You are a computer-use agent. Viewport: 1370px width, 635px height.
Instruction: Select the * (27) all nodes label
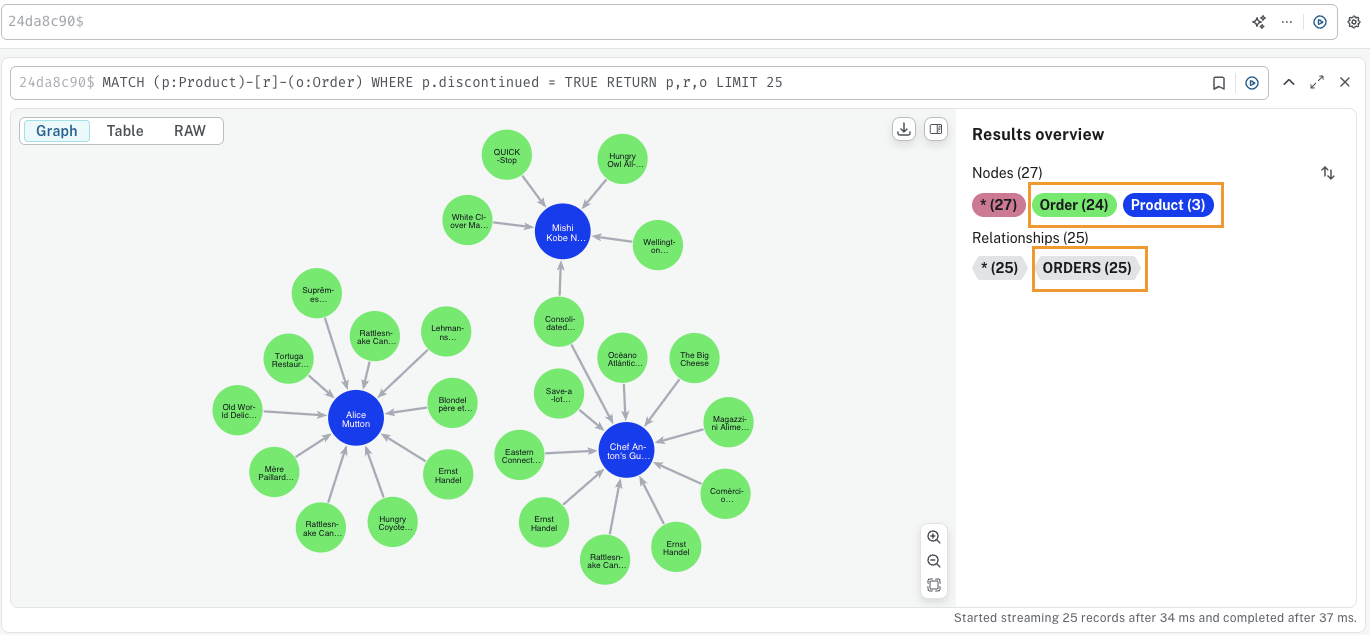point(999,205)
